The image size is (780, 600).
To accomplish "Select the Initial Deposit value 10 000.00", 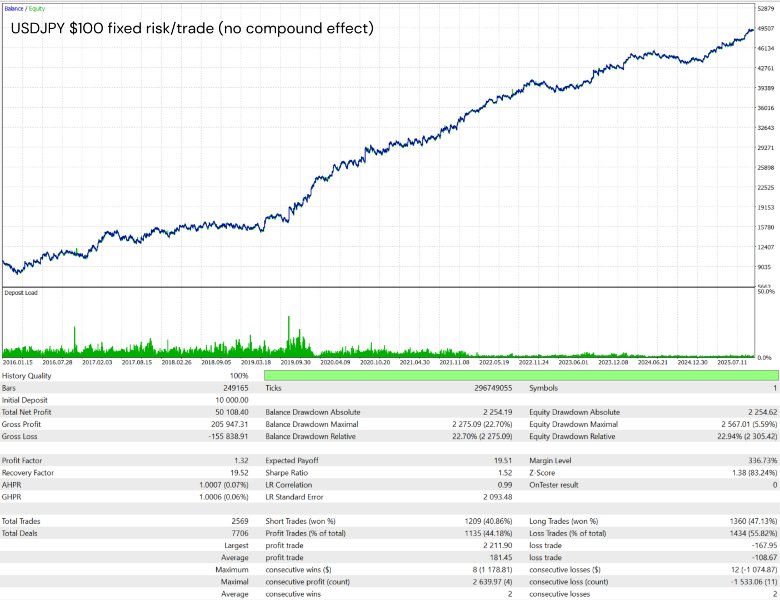I will click(x=232, y=400).
